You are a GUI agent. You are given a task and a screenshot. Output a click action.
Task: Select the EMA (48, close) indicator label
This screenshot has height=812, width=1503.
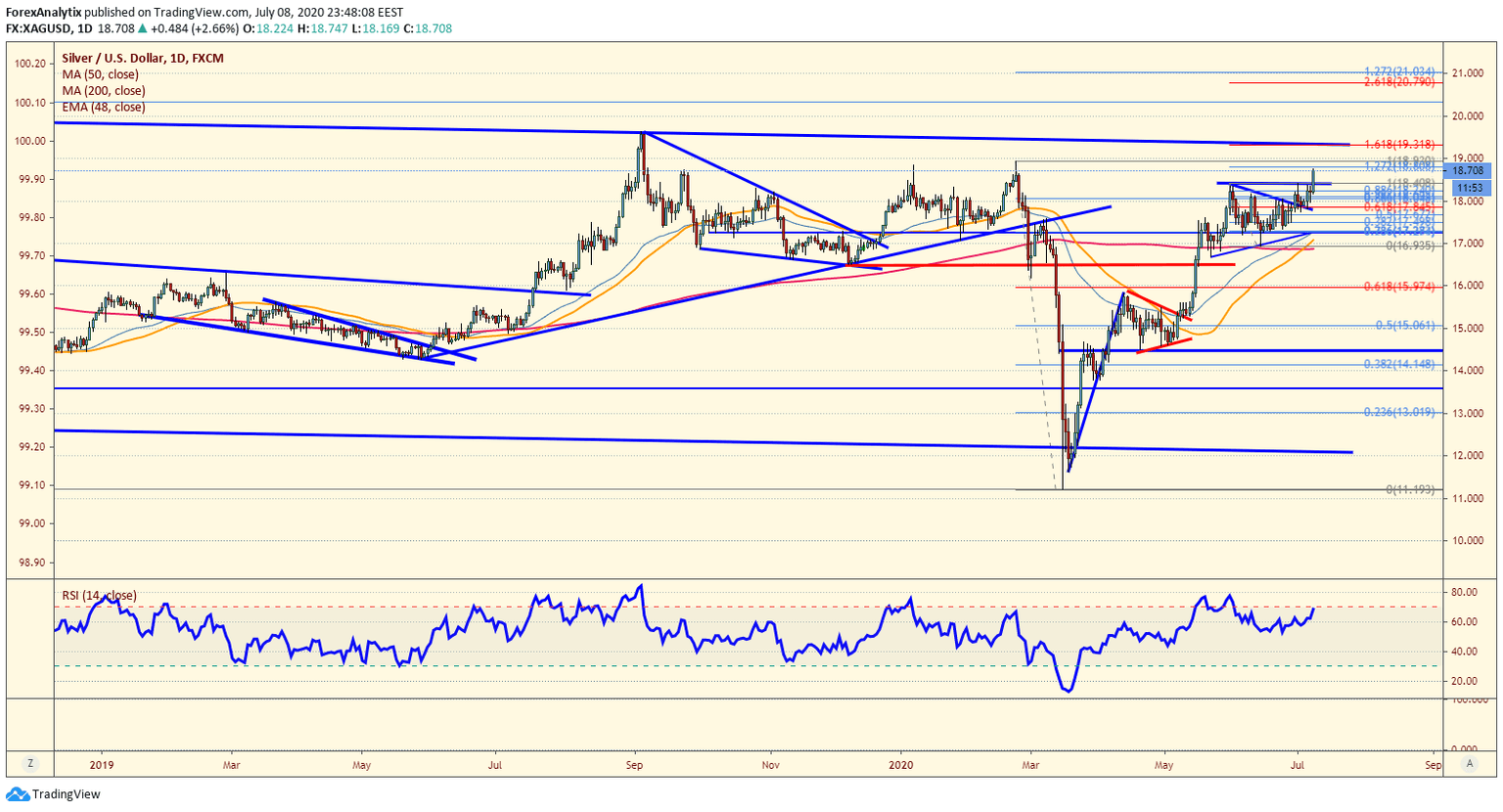[104, 108]
